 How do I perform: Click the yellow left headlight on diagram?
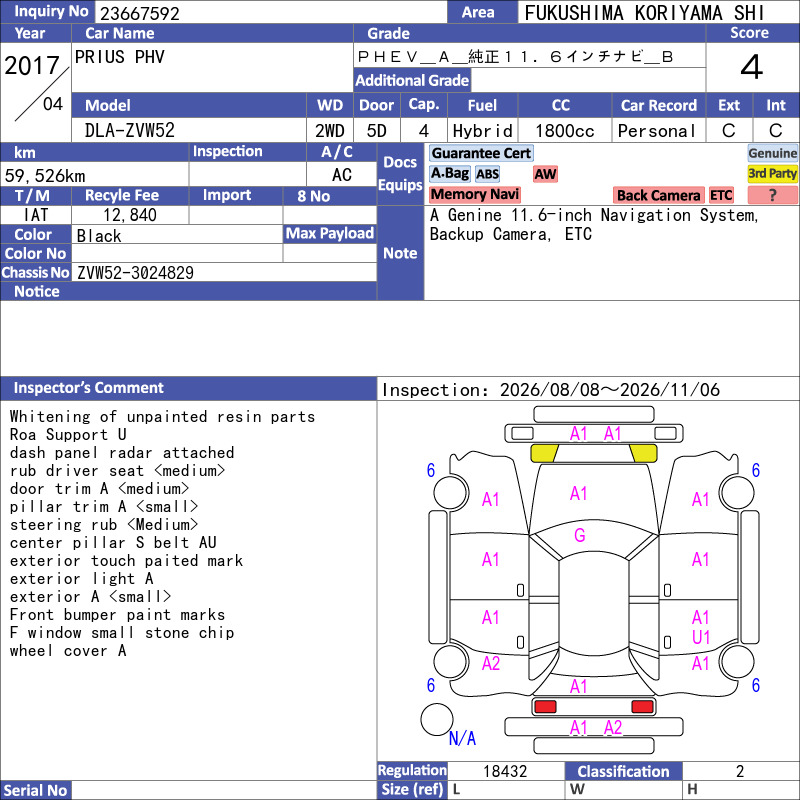(x=544, y=453)
